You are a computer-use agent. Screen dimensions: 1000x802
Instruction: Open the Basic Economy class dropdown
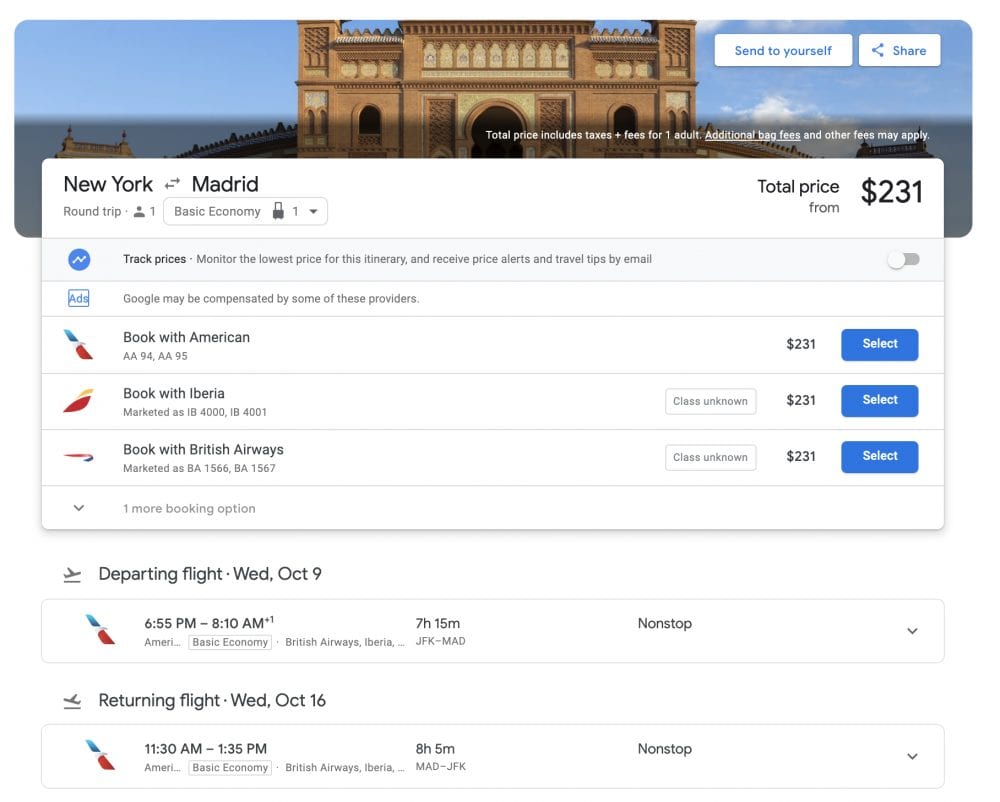pyautogui.click(x=216, y=211)
